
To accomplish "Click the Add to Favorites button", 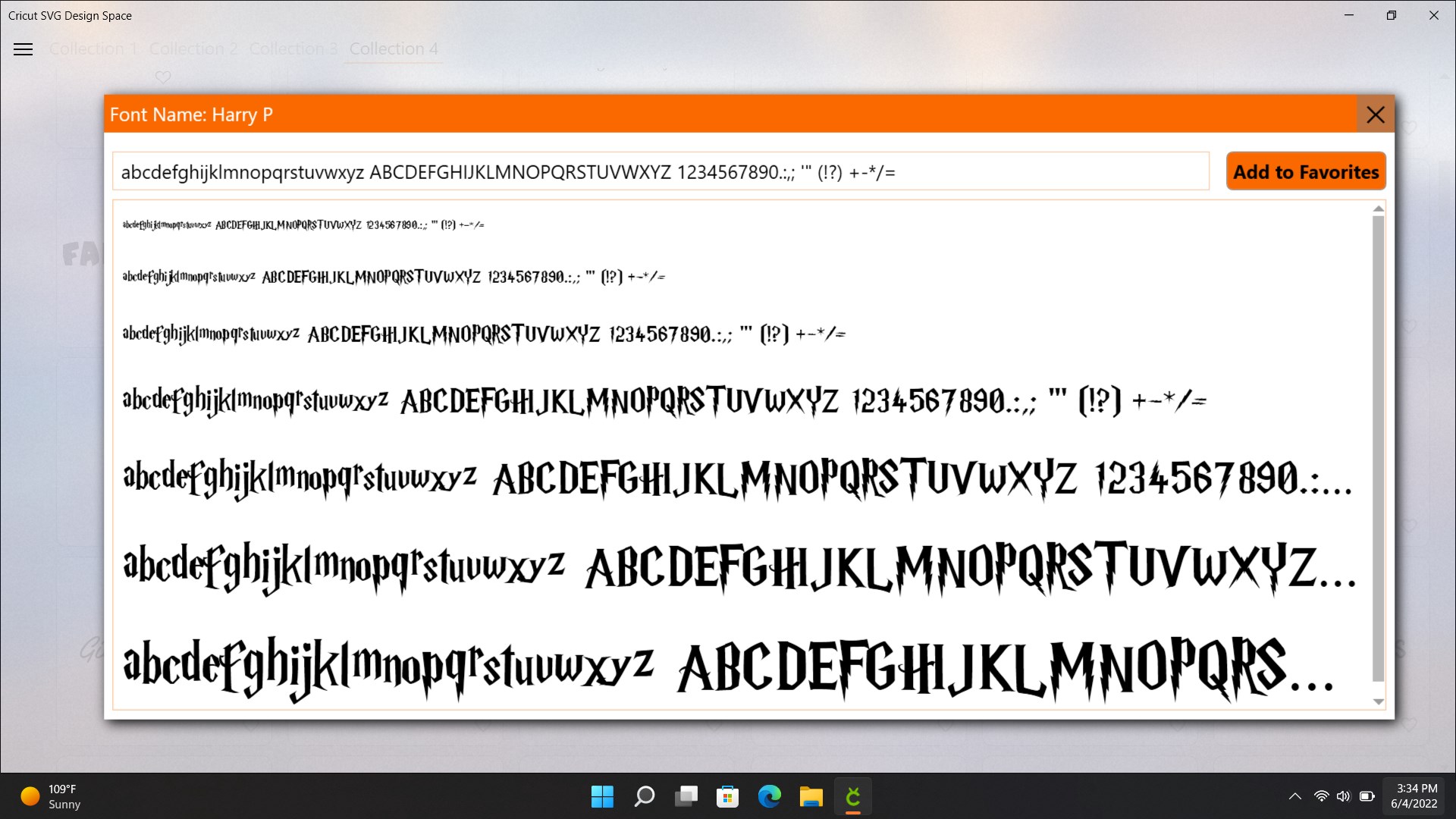I will (x=1306, y=171).
